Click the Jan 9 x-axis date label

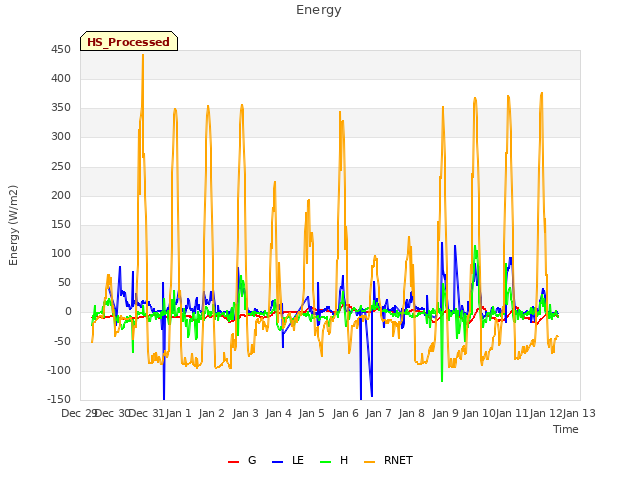pyautogui.click(x=446, y=413)
